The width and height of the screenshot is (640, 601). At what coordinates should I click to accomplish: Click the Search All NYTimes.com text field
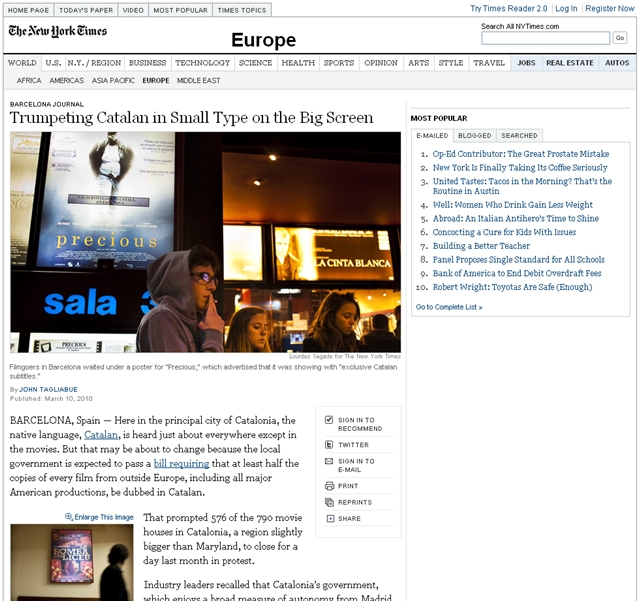[545, 38]
